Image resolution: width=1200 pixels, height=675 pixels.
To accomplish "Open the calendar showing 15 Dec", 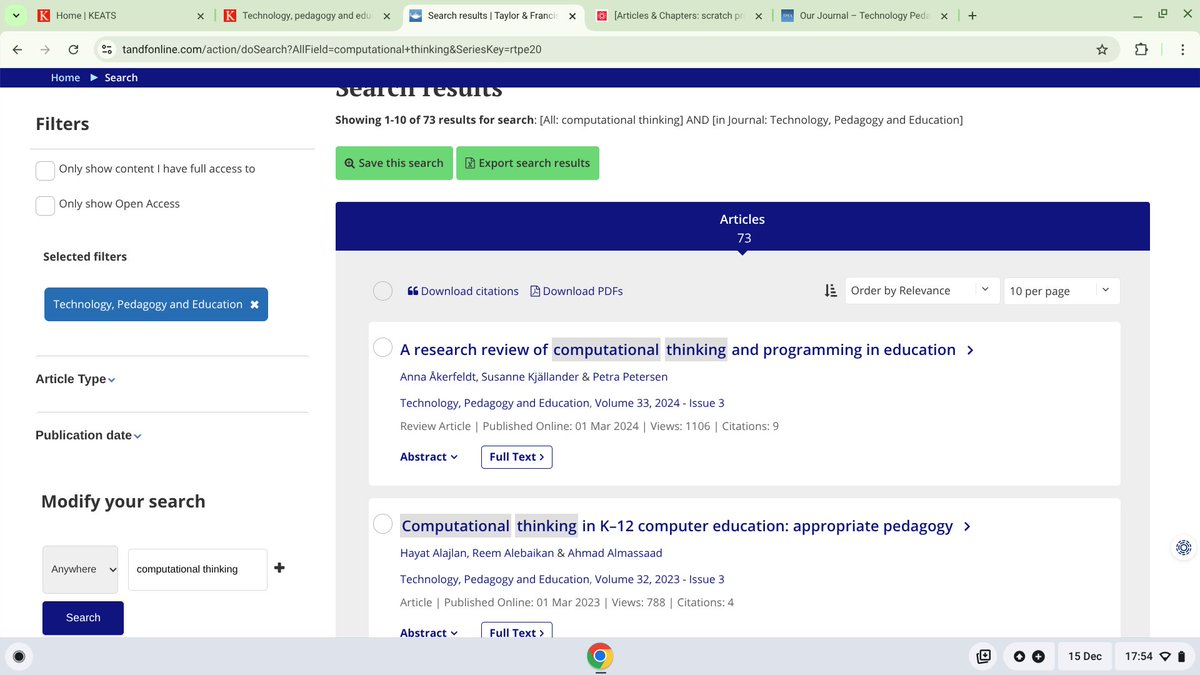I will [1085, 656].
